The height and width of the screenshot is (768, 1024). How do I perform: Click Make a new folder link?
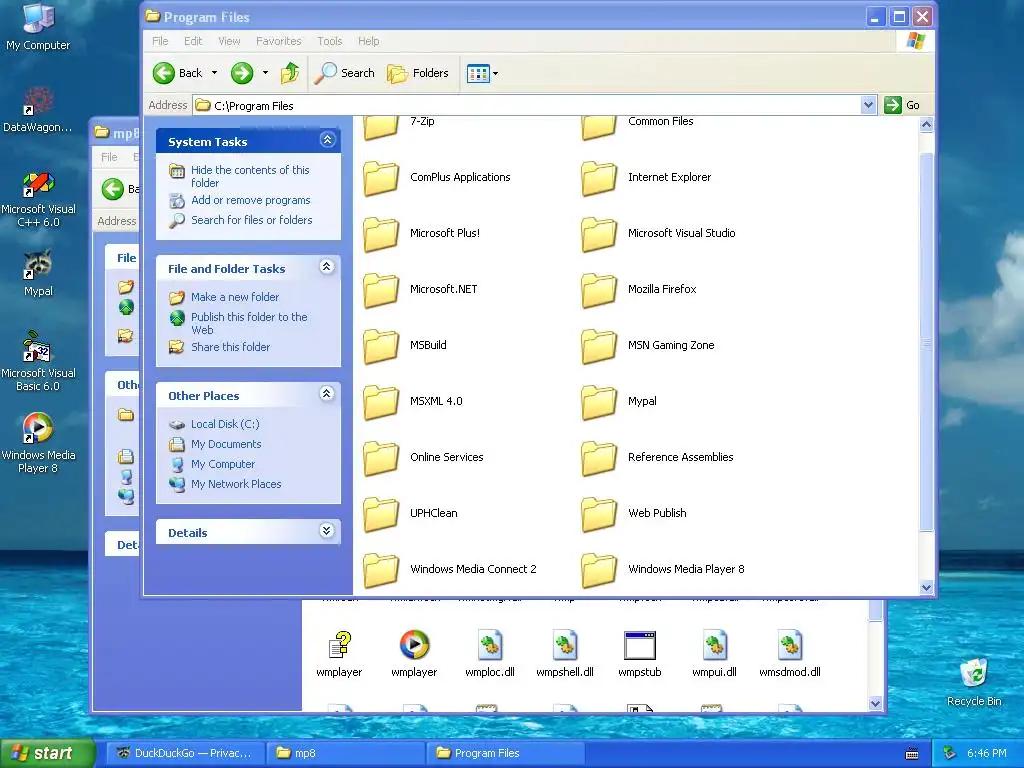235,297
